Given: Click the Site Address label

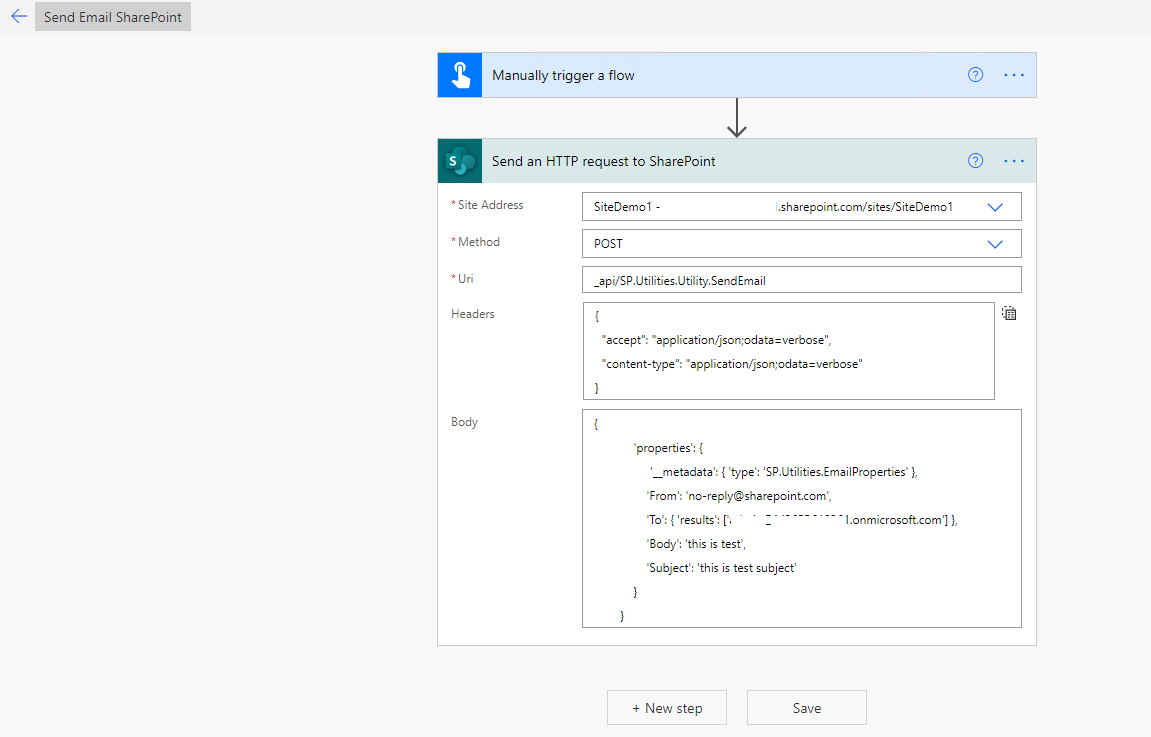Looking at the screenshot, I should pyautogui.click(x=490, y=205).
